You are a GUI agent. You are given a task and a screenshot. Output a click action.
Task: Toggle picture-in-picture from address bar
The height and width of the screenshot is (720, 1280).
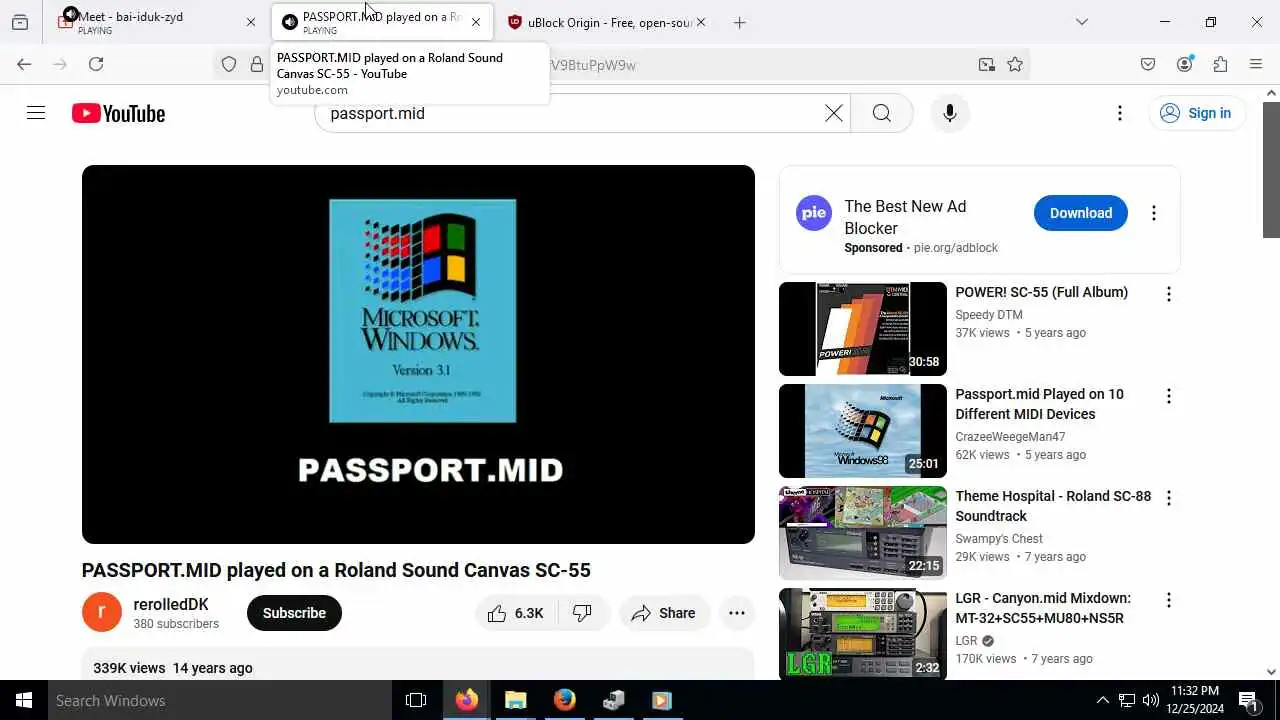[987, 64]
